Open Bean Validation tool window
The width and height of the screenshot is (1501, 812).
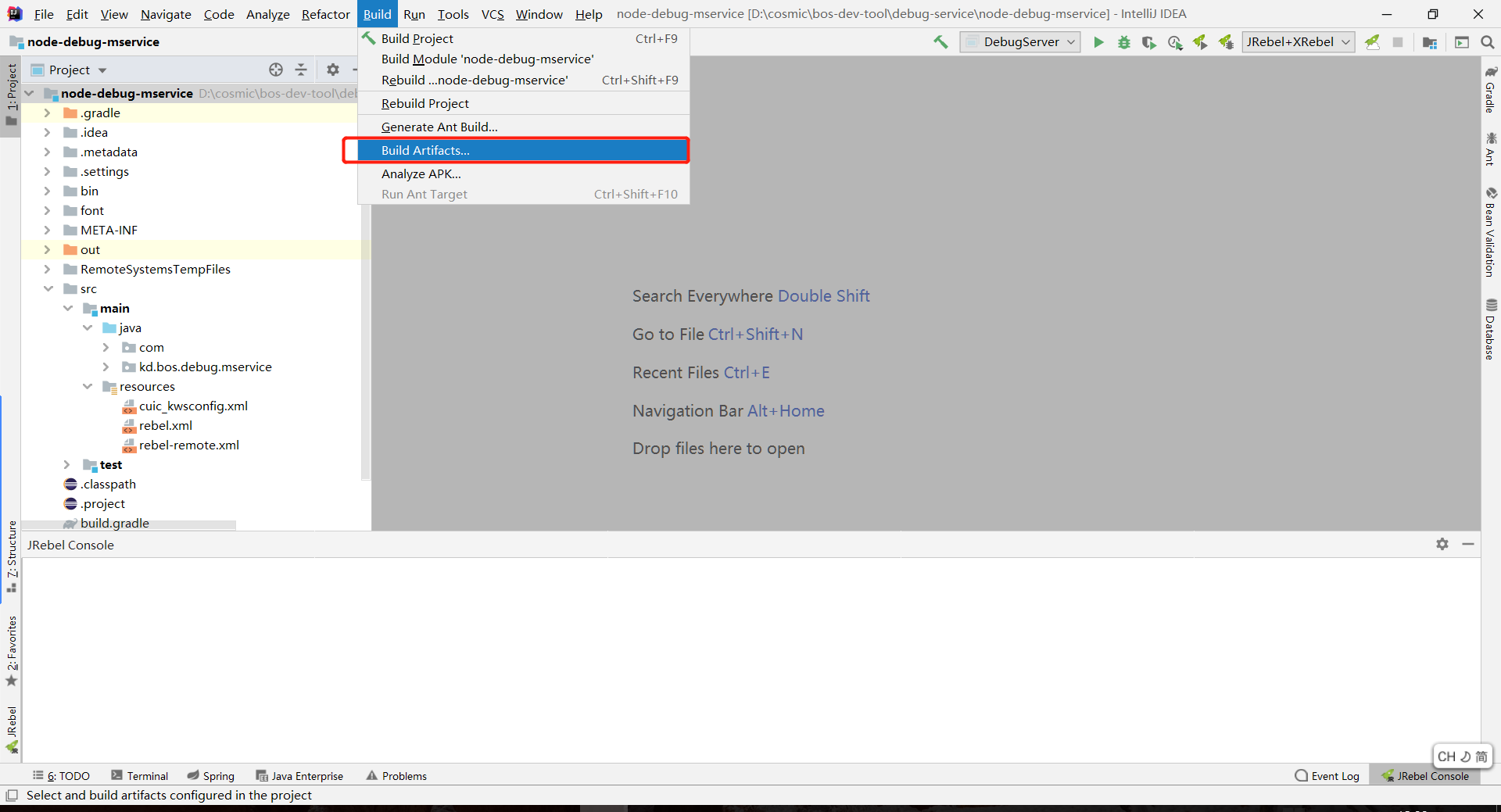tap(1491, 232)
